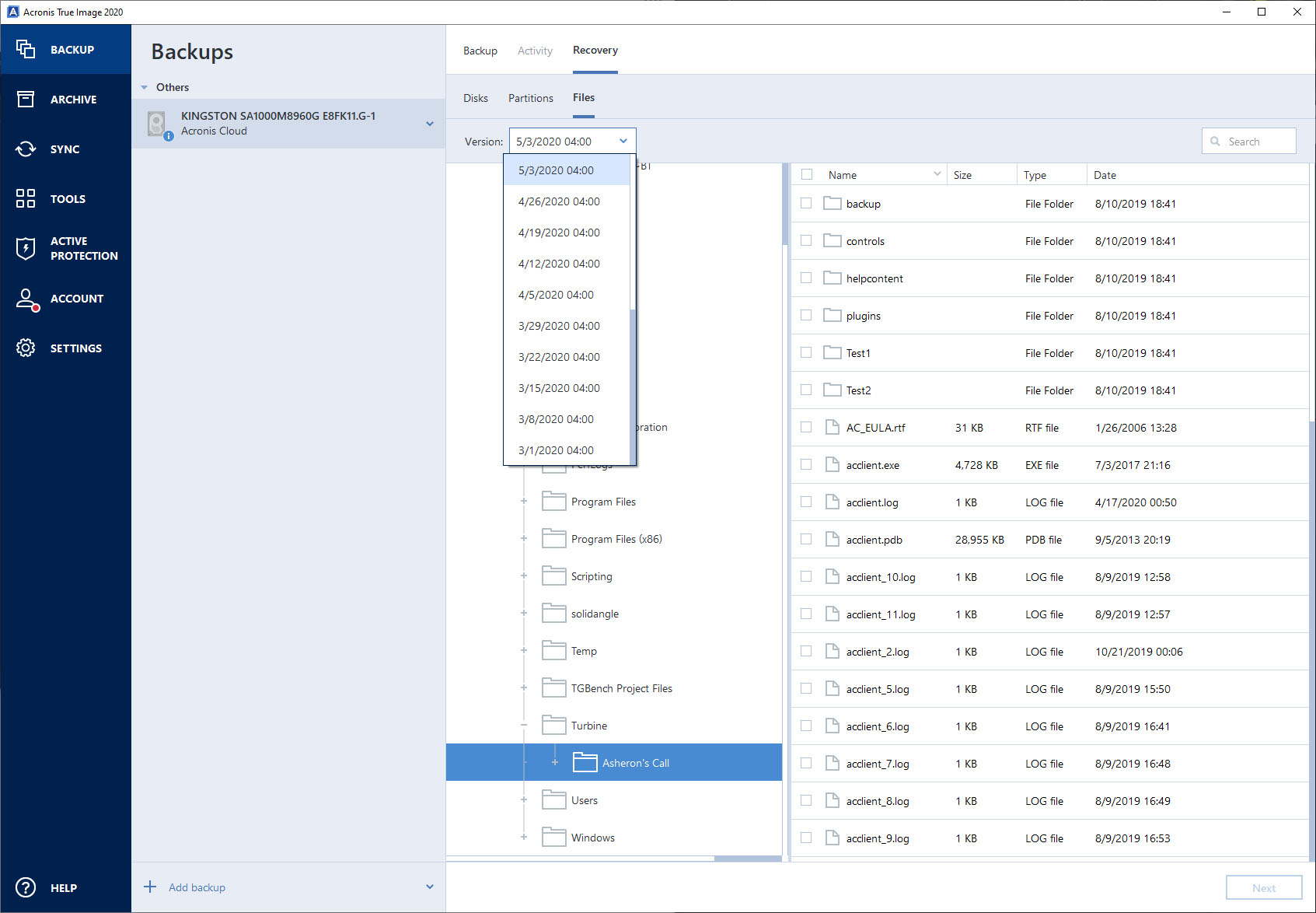Click the Turbine folder icon in tree

(x=553, y=726)
